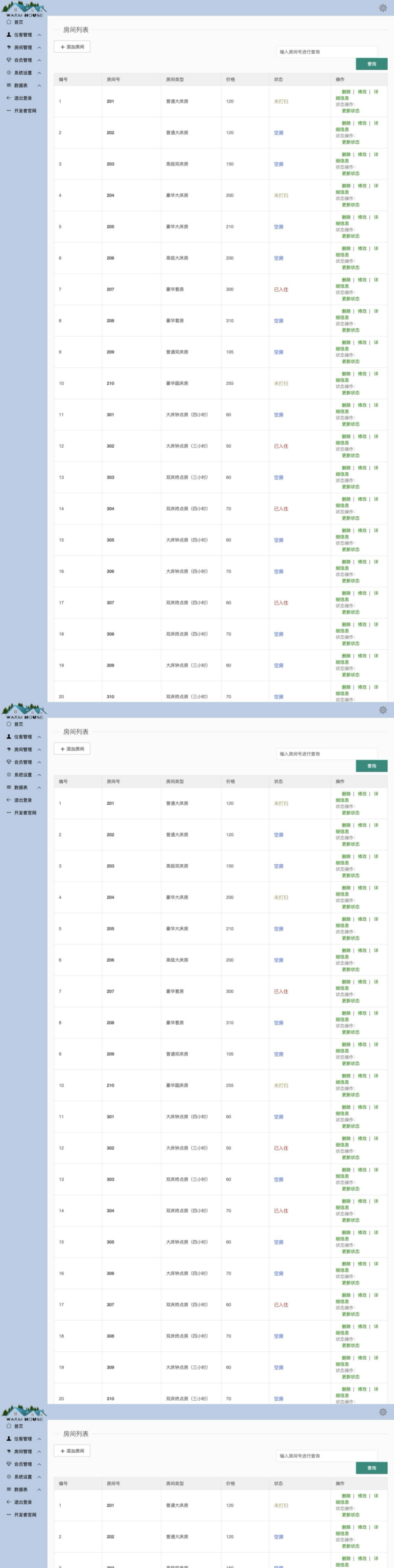Click the table icon beside 数据表 in the topmost sidebar

9,85
